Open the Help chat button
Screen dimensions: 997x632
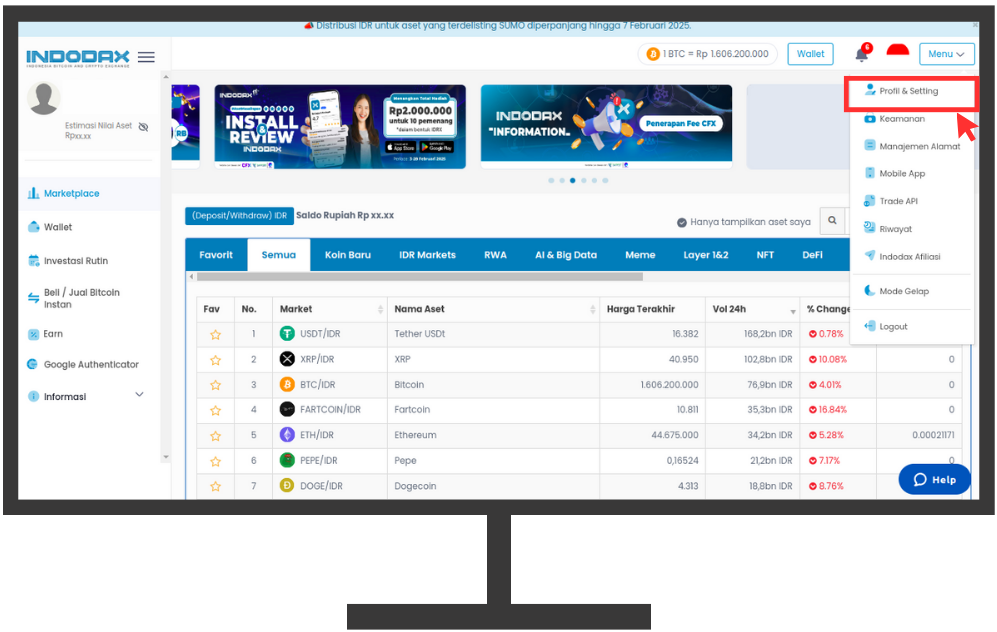point(934,479)
